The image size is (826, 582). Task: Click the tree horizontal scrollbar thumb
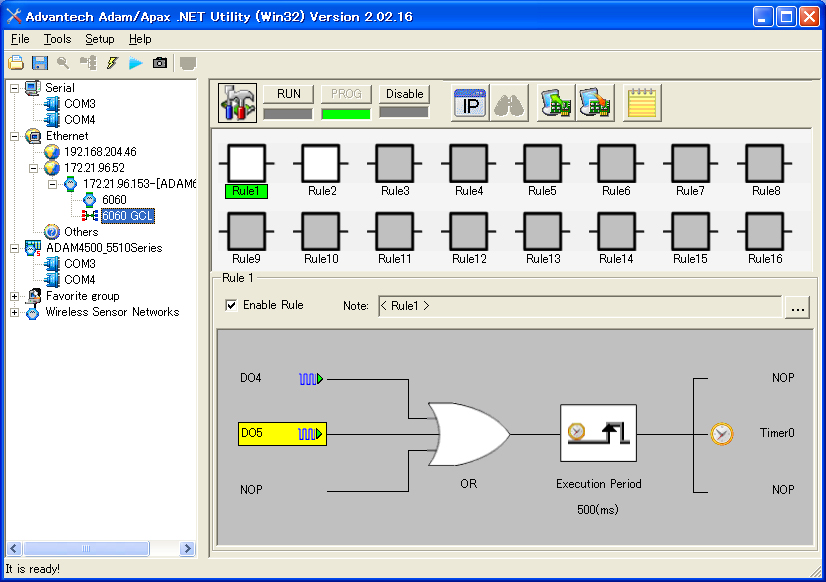click(x=86, y=549)
